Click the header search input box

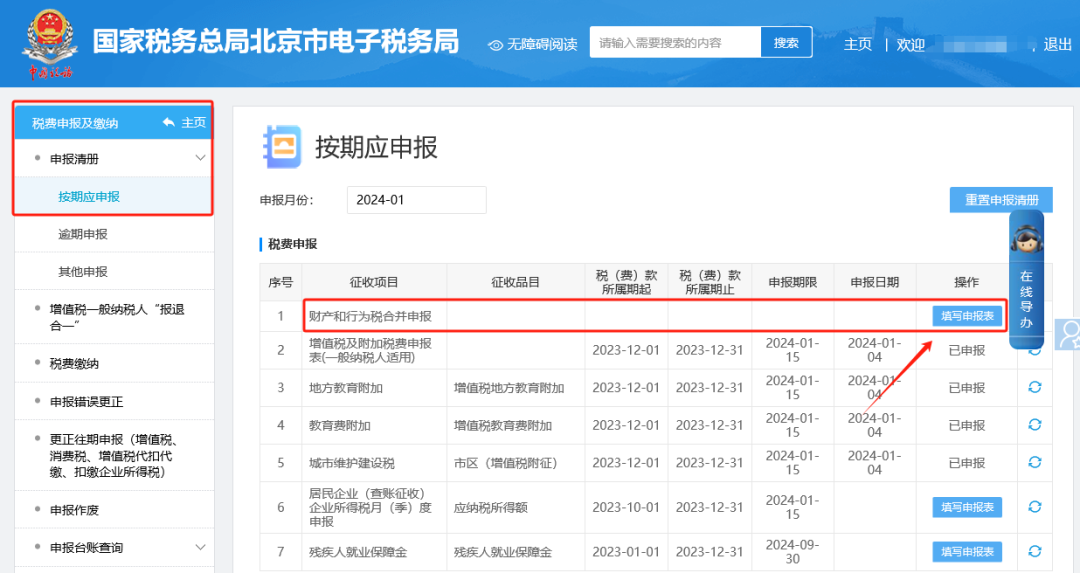(675, 43)
